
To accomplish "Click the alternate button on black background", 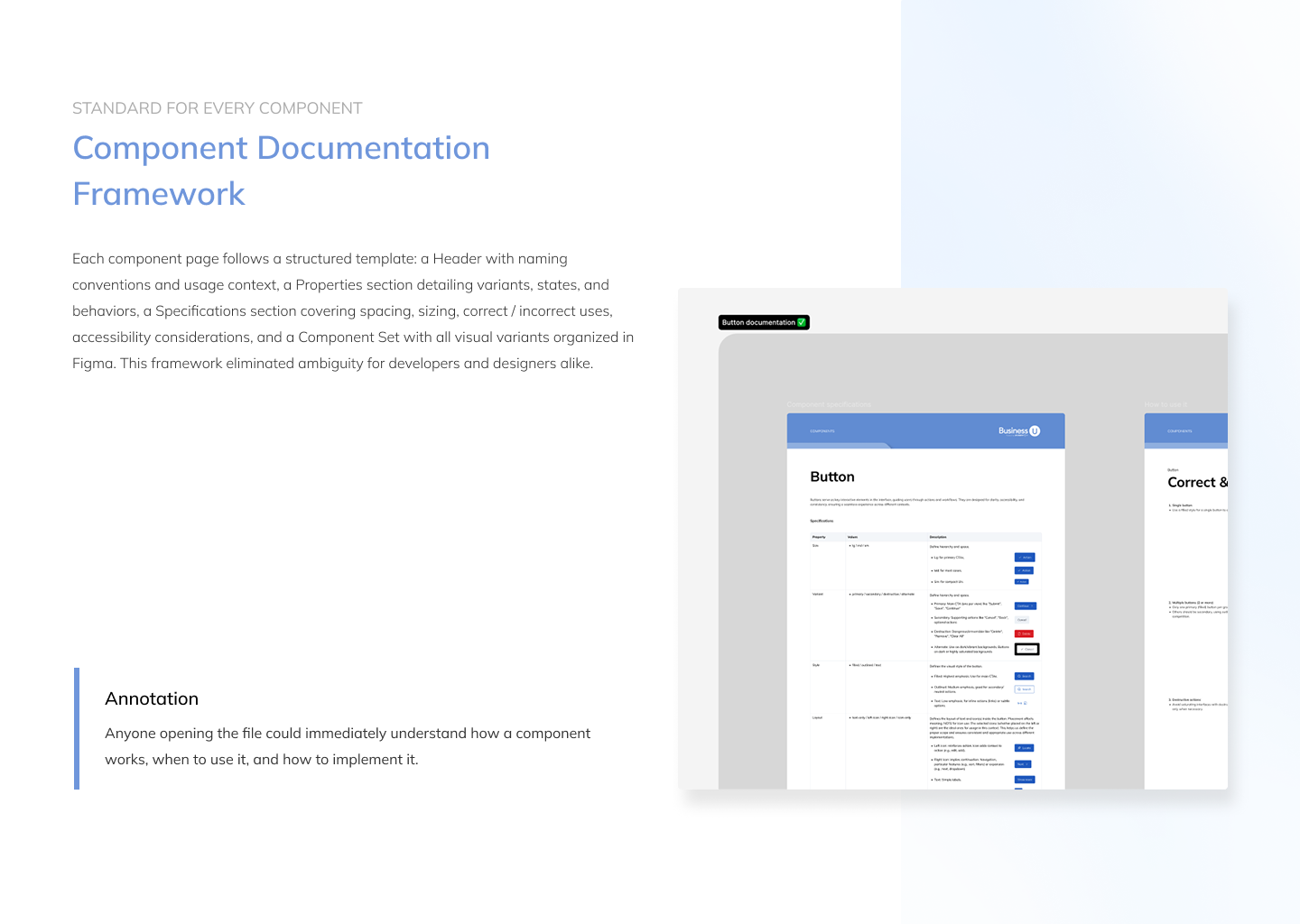I will (x=1026, y=649).
